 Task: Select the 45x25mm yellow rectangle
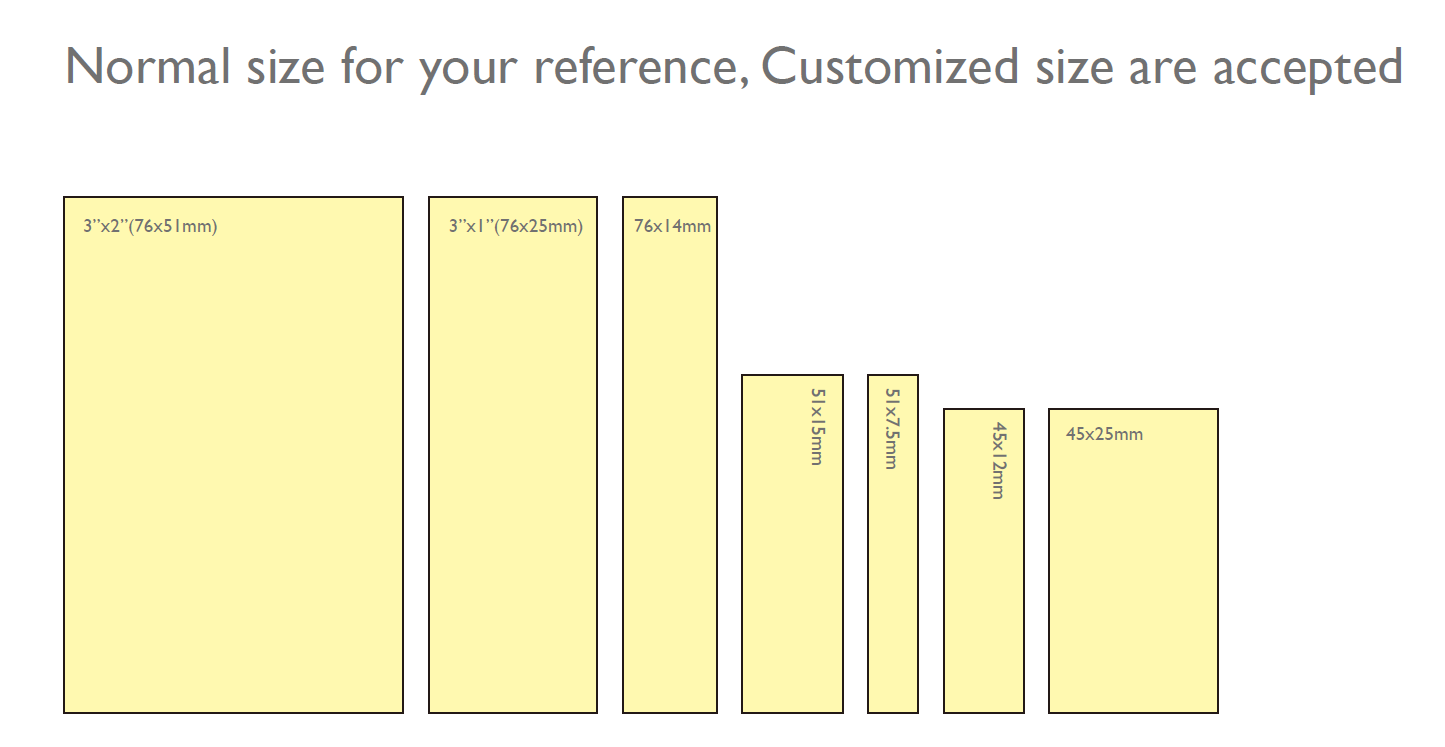(1134, 561)
